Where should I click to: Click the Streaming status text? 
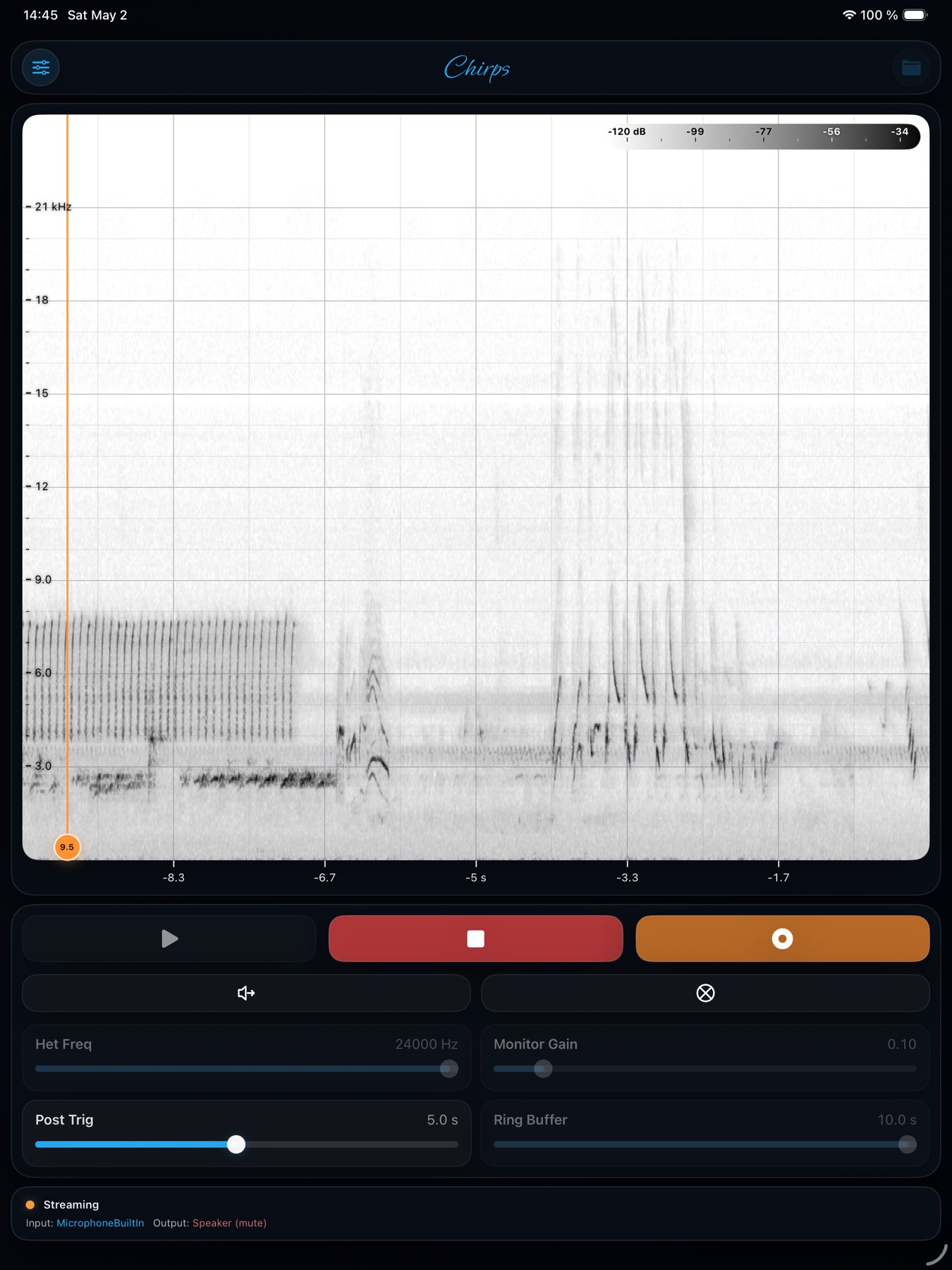point(71,1204)
